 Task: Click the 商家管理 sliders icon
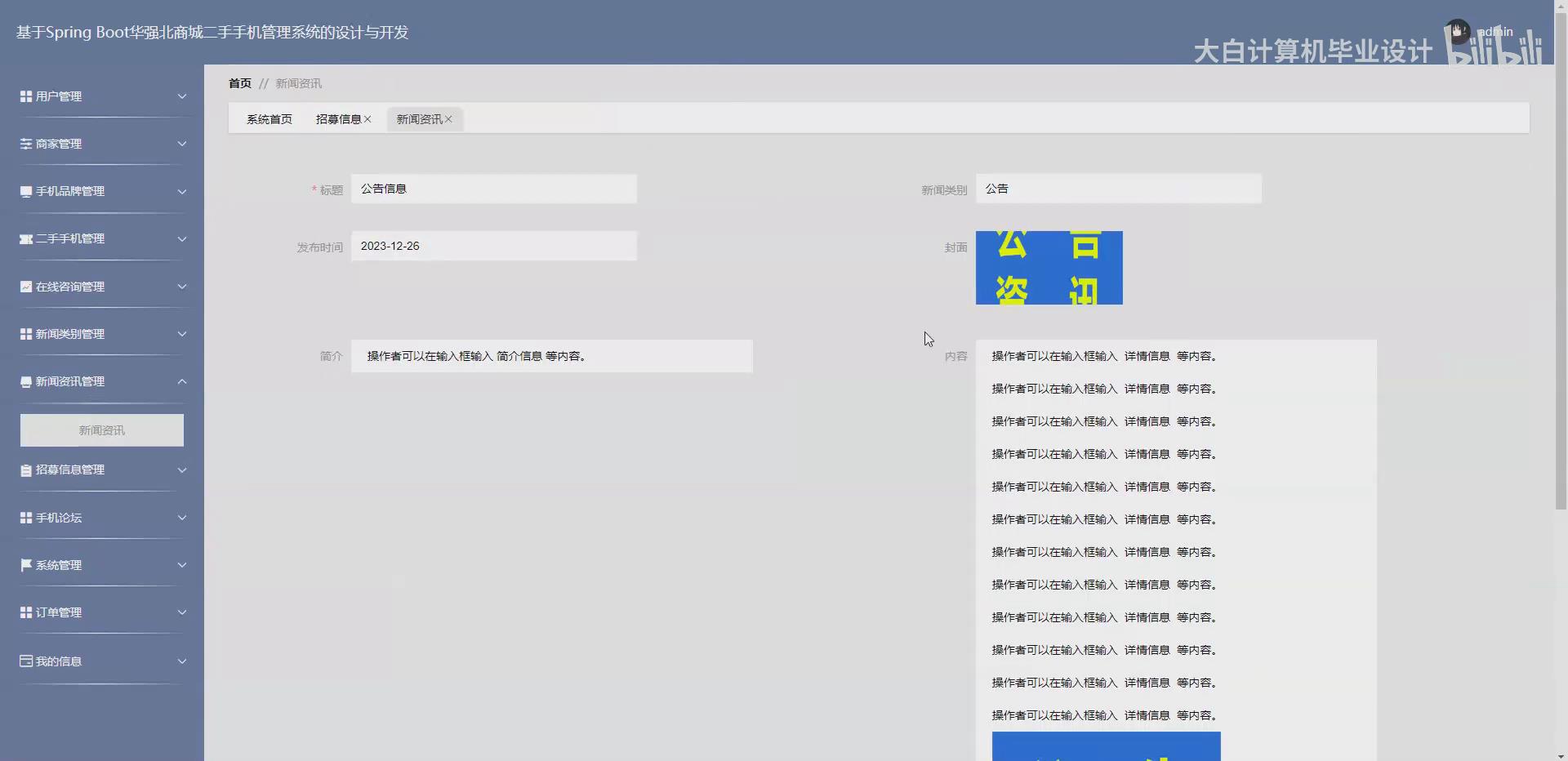point(26,144)
